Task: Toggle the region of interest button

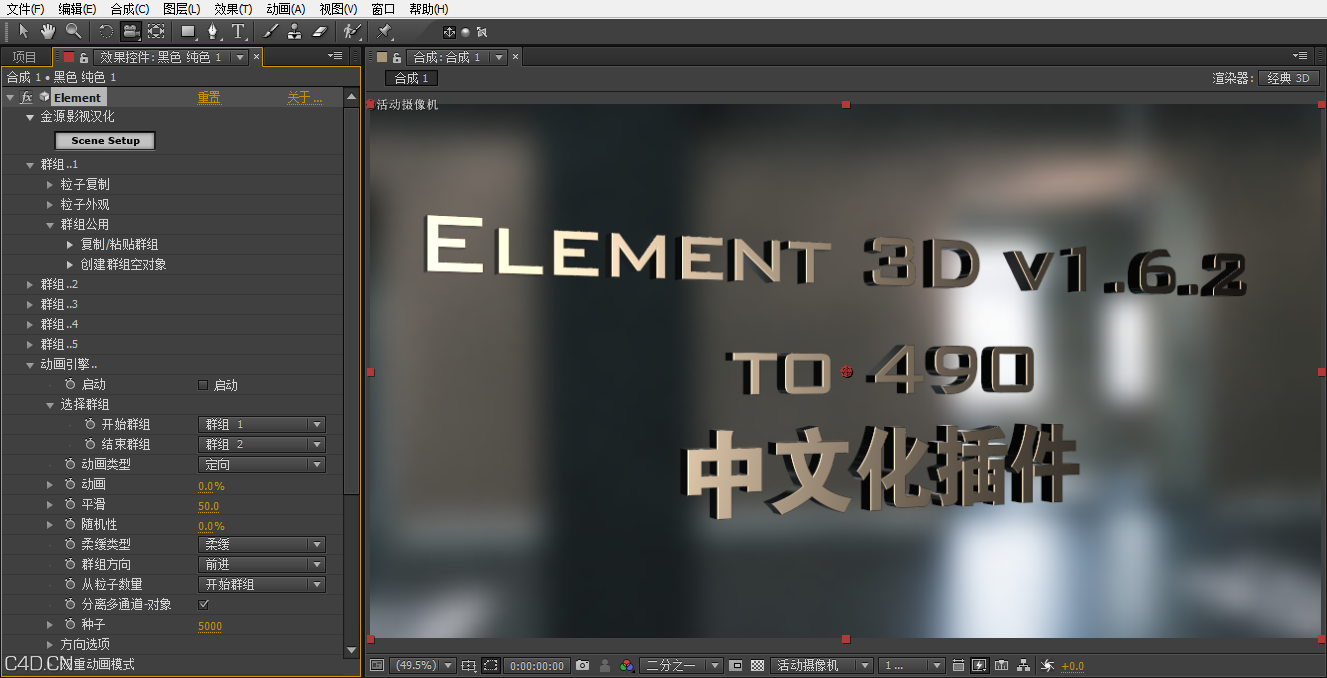Action: click(x=489, y=665)
